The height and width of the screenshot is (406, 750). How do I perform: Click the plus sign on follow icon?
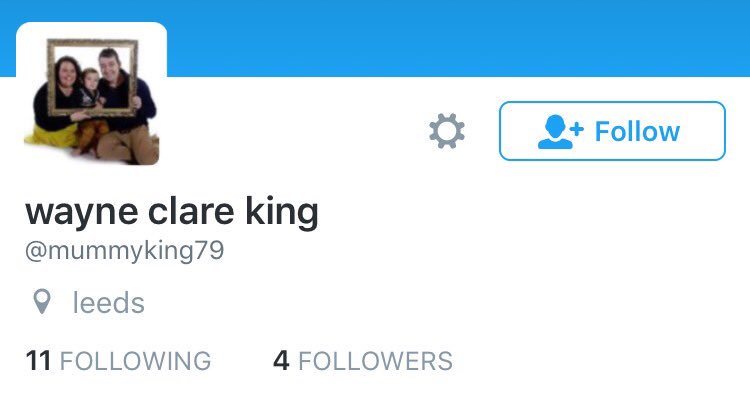coord(577,129)
